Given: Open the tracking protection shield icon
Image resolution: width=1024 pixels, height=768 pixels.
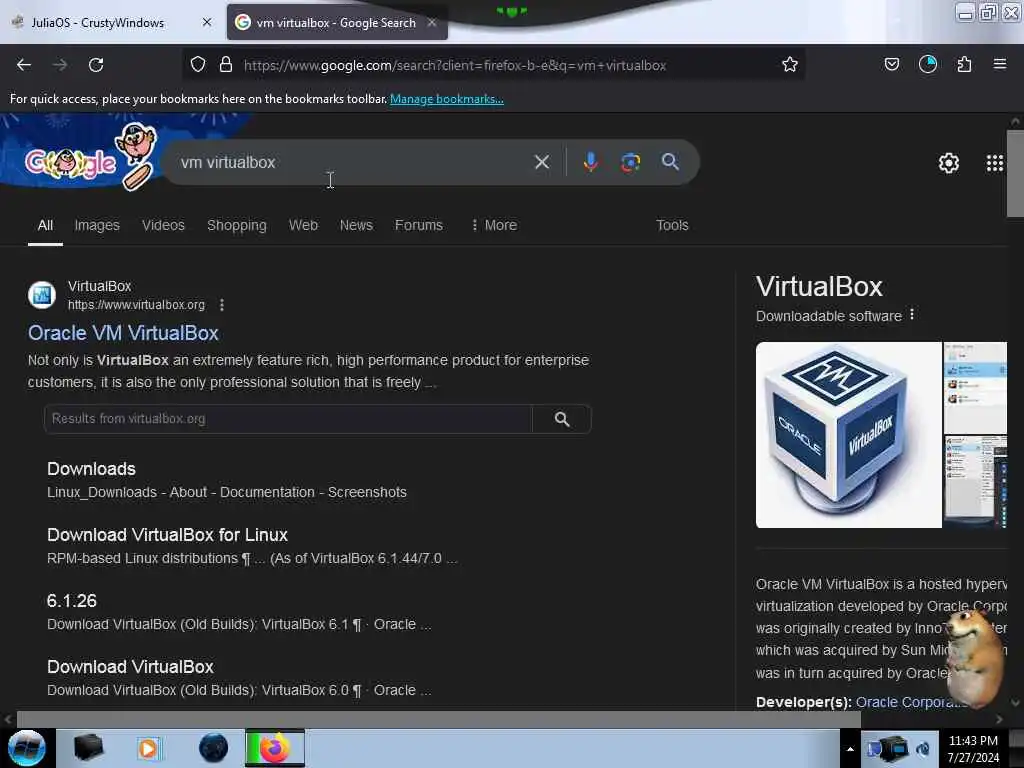Looking at the screenshot, I should 198,65.
